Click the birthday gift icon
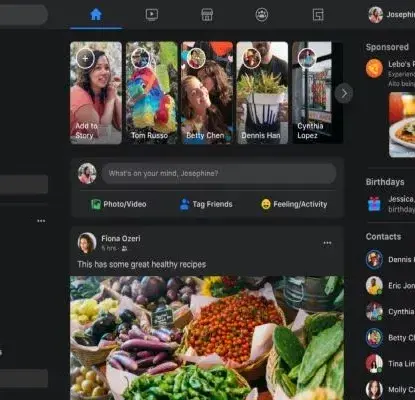The height and width of the screenshot is (400, 415). point(374,204)
